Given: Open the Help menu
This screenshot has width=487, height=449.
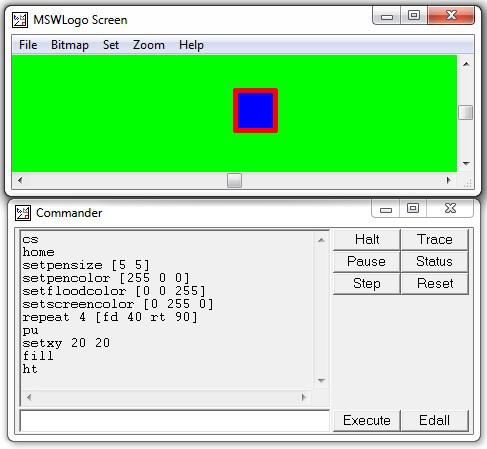Looking at the screenshot, I should 191,45.
